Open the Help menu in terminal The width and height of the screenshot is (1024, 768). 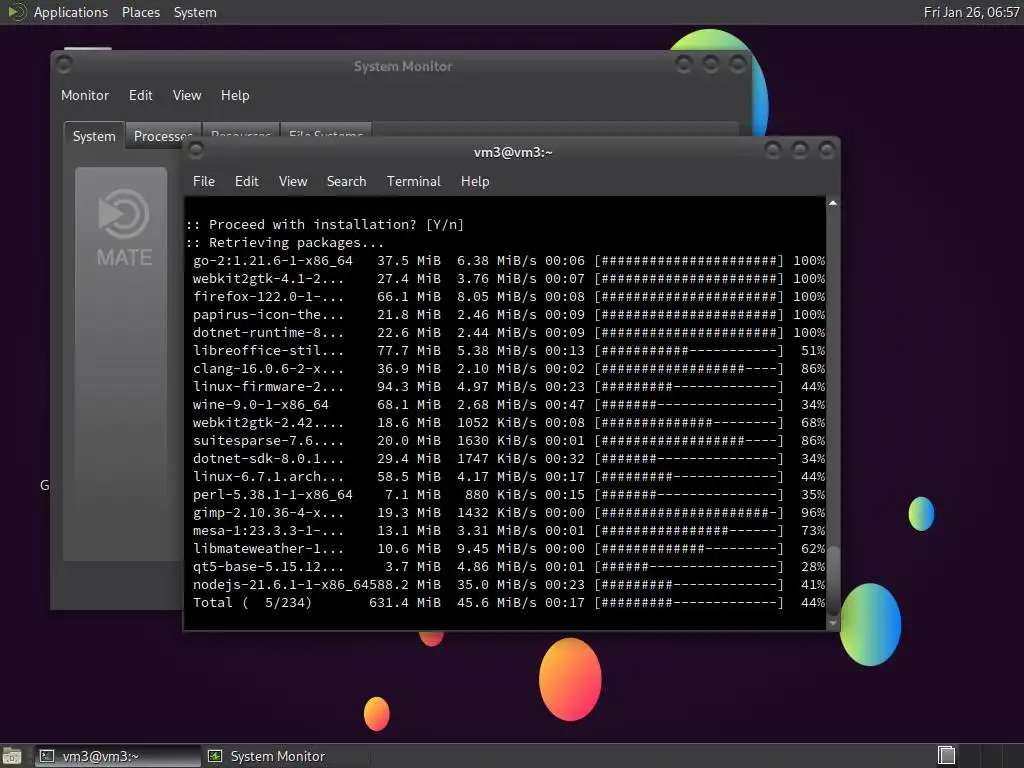tap(475, 182)
